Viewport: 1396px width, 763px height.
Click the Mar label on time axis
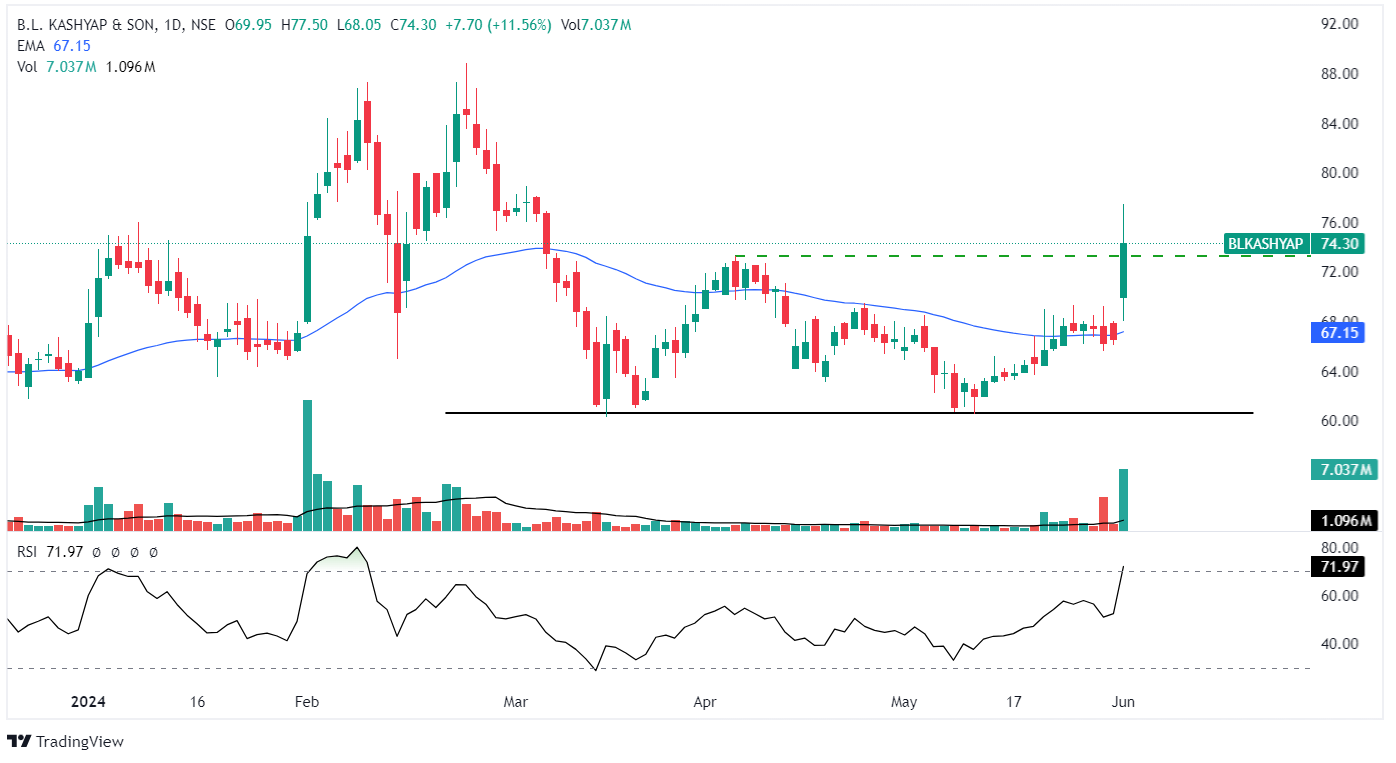[515, 702]
